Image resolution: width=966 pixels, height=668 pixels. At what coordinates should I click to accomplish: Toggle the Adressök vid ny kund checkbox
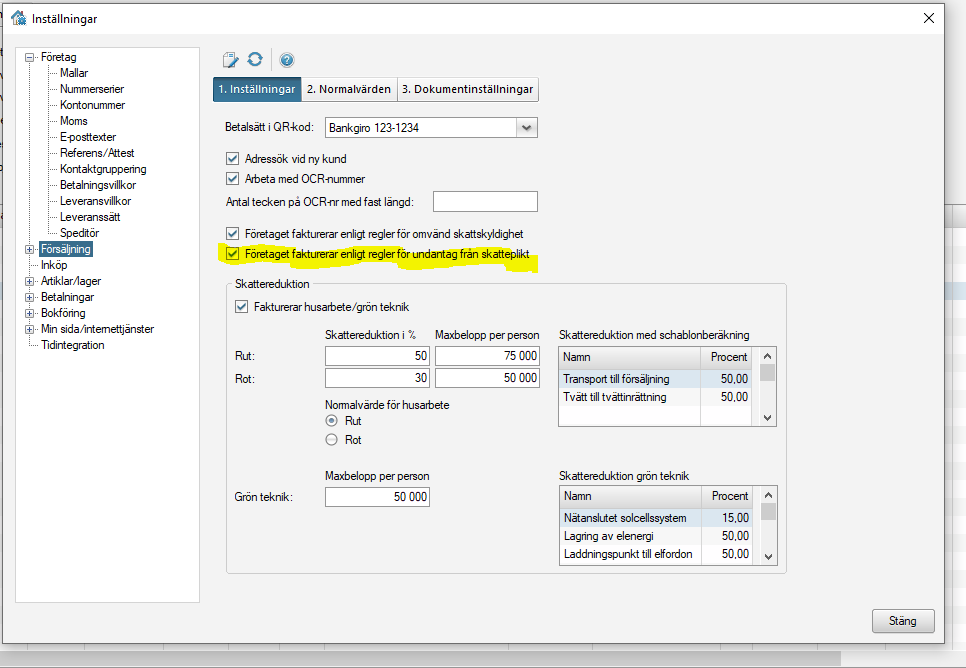point(233,159)
